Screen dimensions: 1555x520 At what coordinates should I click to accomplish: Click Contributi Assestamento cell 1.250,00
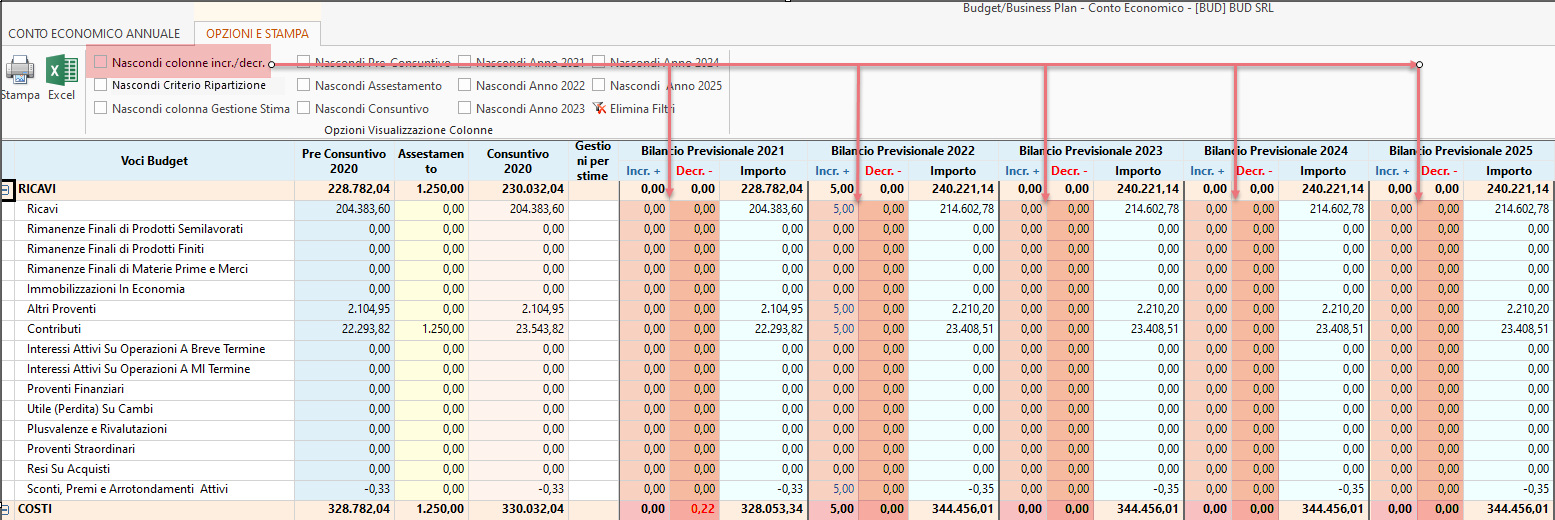click(431, 329)
